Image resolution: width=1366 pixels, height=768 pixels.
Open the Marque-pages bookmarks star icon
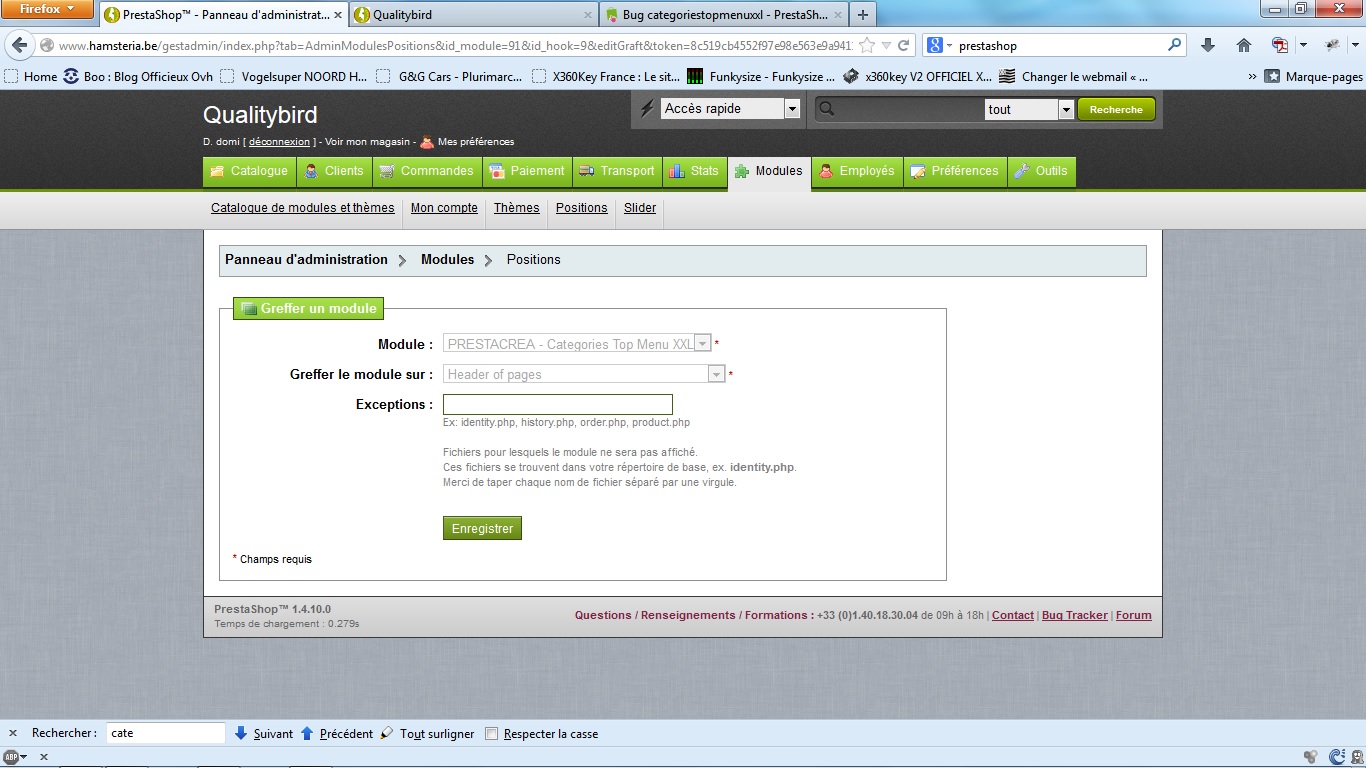(1272, 76)
